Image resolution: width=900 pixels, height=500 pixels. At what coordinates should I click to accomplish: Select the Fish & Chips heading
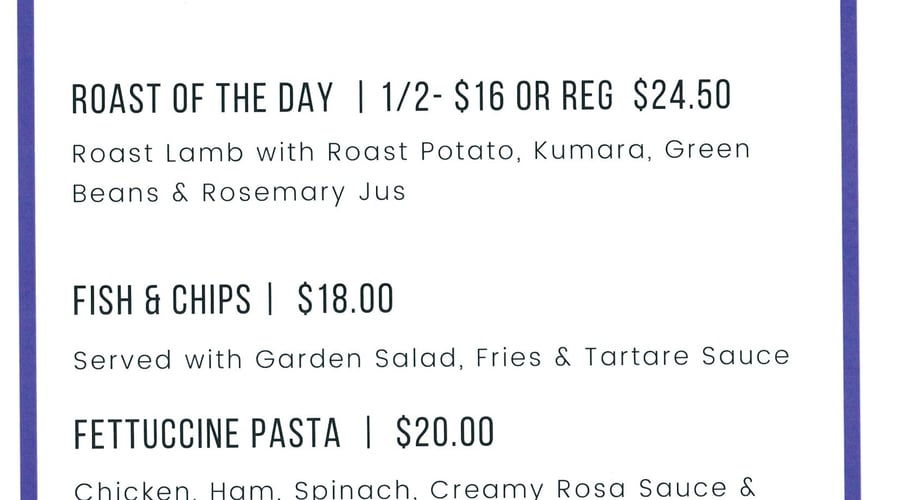pyautogui.click(x=161, y=300)
